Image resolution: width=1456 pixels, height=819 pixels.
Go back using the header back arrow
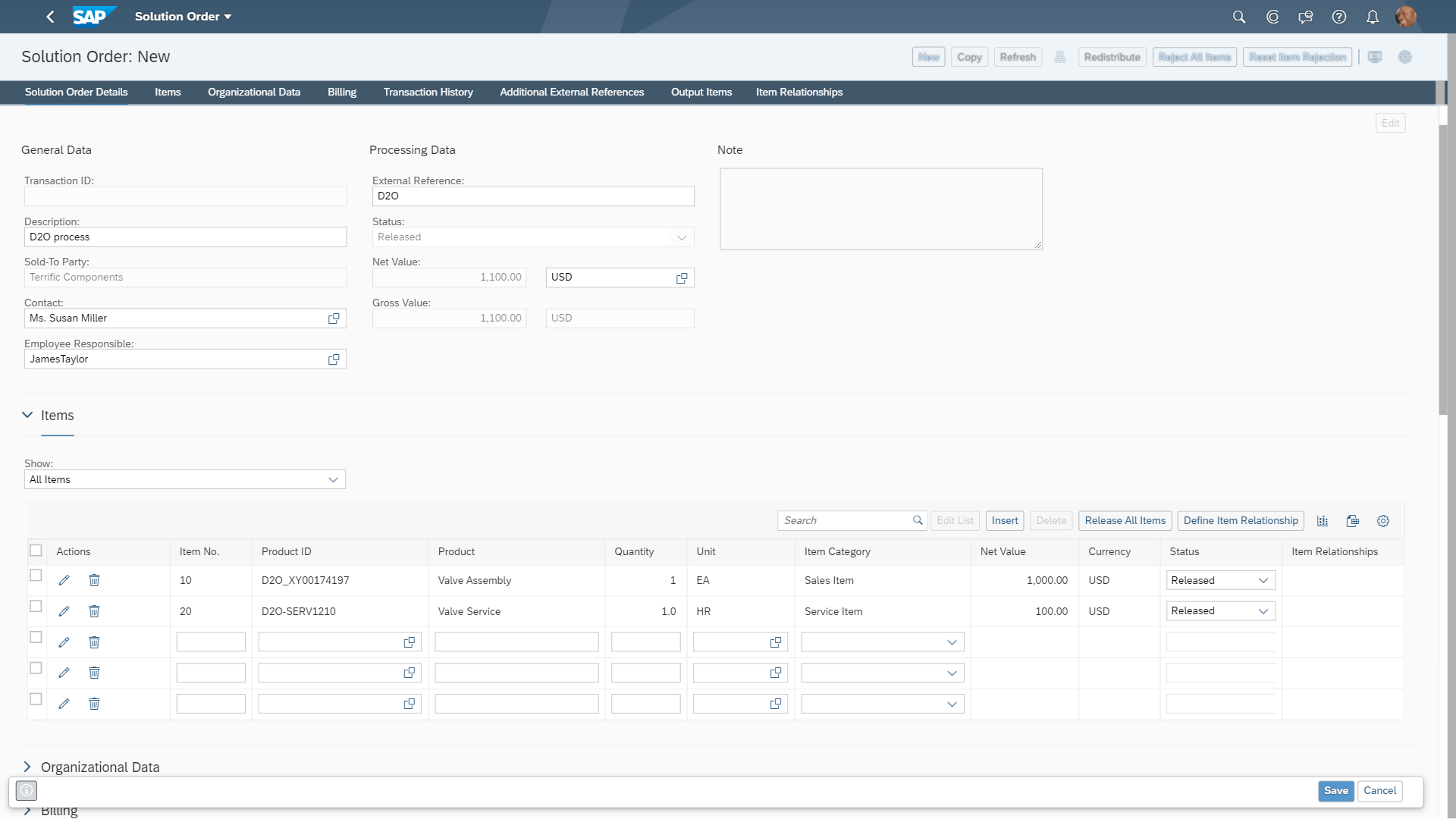[50, 17]
